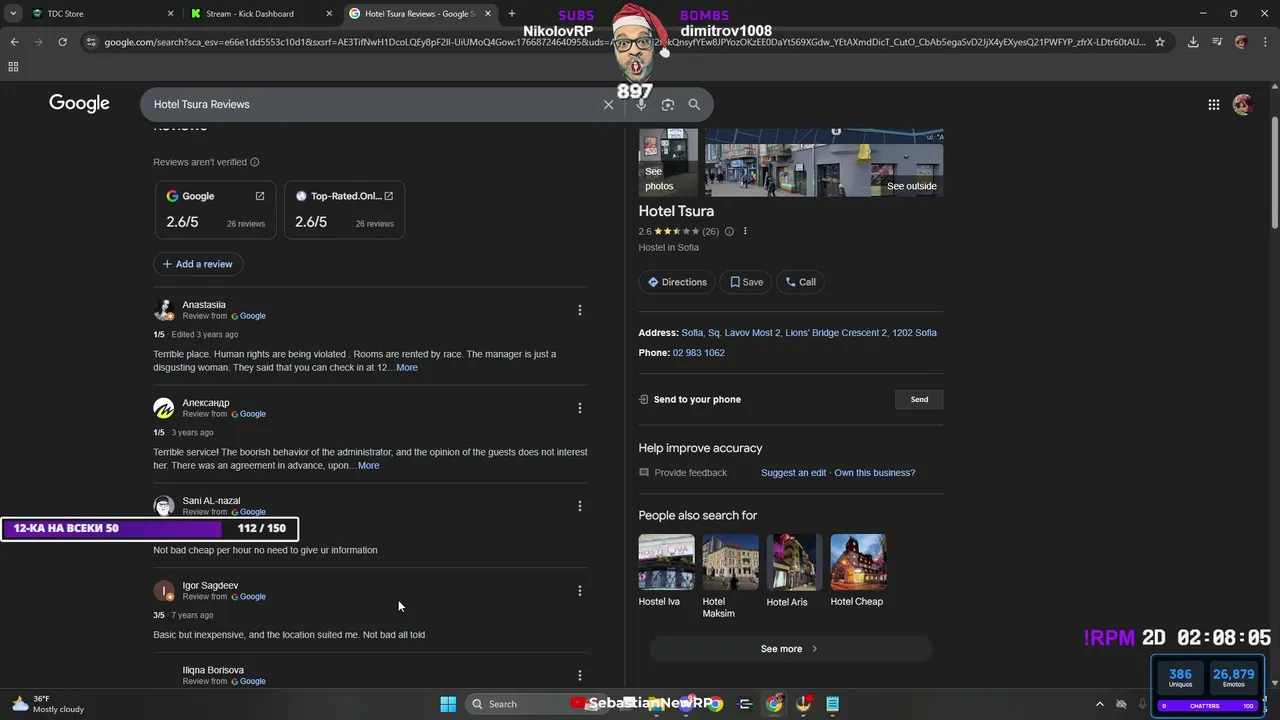The width and height of the screenshot is (1280, 720).
Task: Click Add a review button
Action: pos(198,264)
